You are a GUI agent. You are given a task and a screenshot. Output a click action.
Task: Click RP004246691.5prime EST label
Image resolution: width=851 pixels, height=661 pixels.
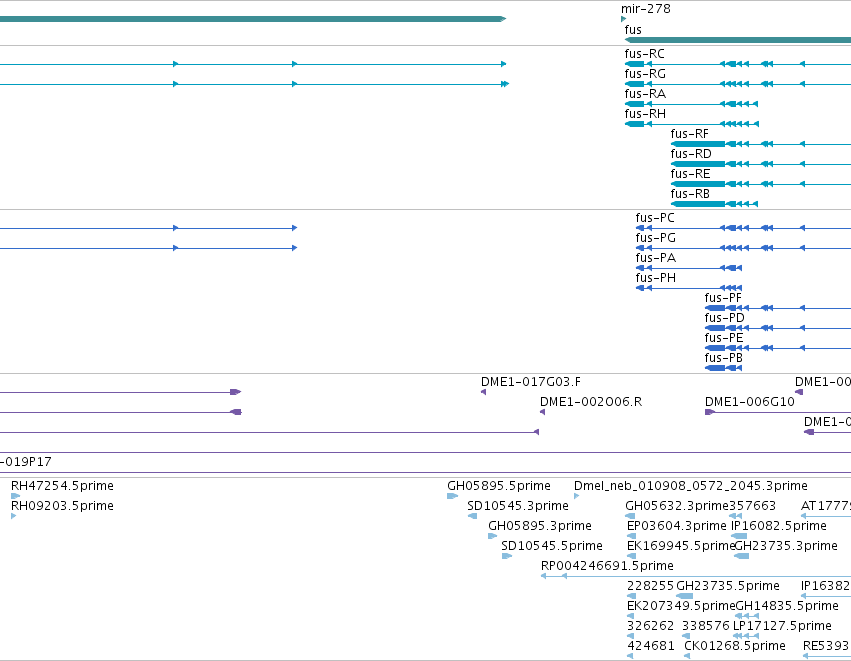(607, 566)
